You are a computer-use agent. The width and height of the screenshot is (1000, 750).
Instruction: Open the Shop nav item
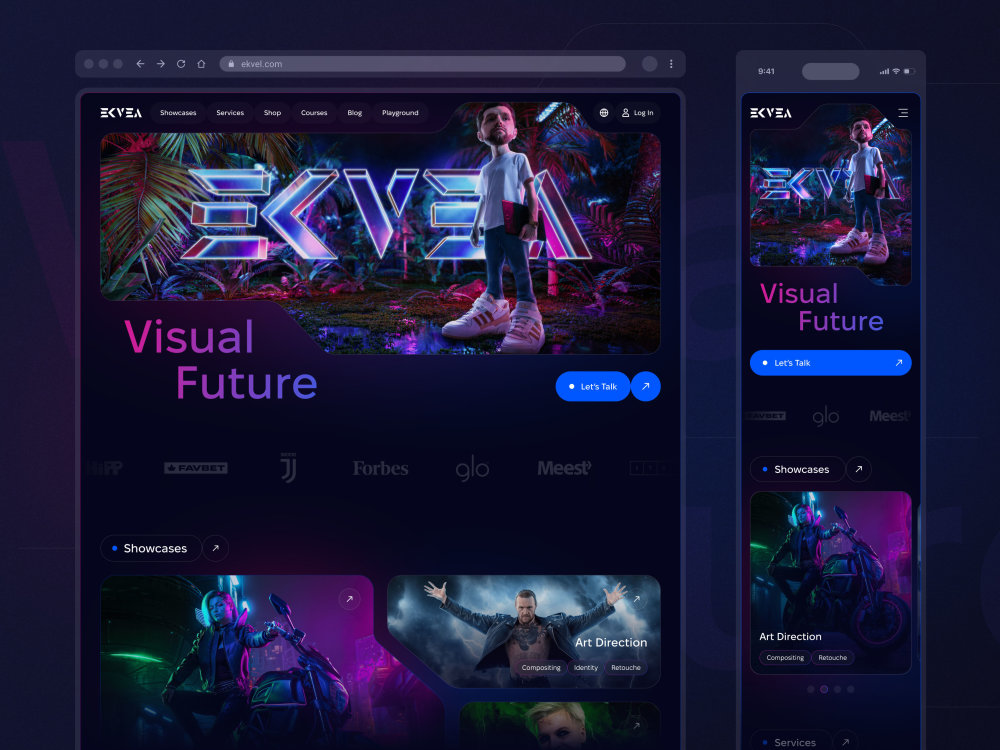click(x=272, y=113)
